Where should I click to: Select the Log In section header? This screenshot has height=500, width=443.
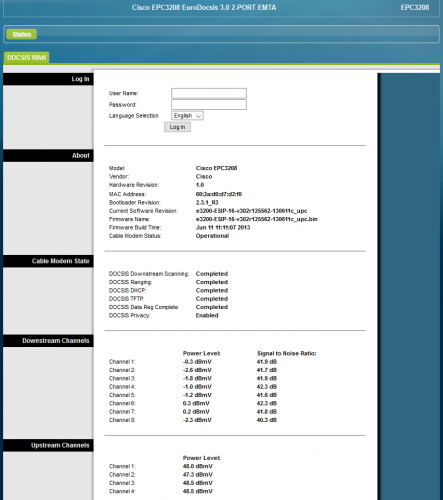pyautogui.click(x=48, y=79)
